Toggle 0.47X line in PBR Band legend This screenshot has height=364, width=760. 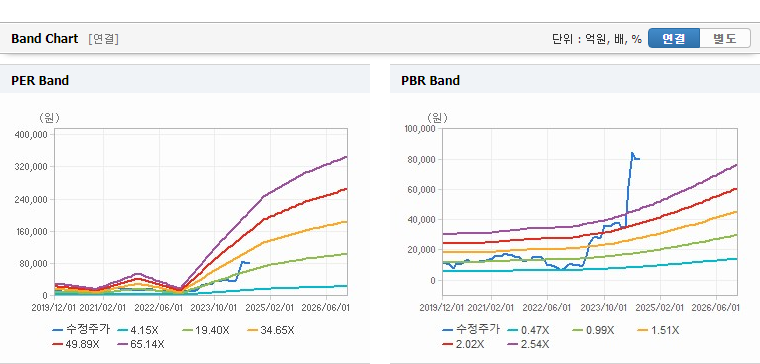coord(528,330)
